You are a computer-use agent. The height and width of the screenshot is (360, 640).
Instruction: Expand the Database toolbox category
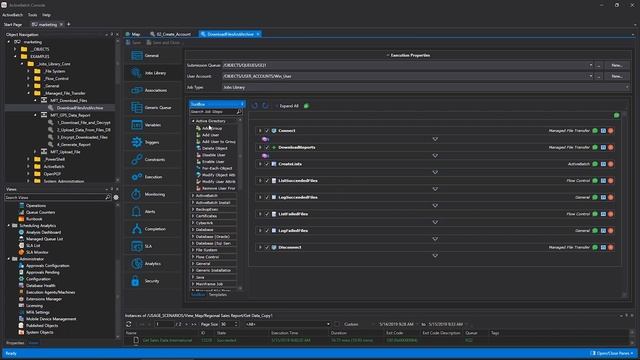pos(193,230)
